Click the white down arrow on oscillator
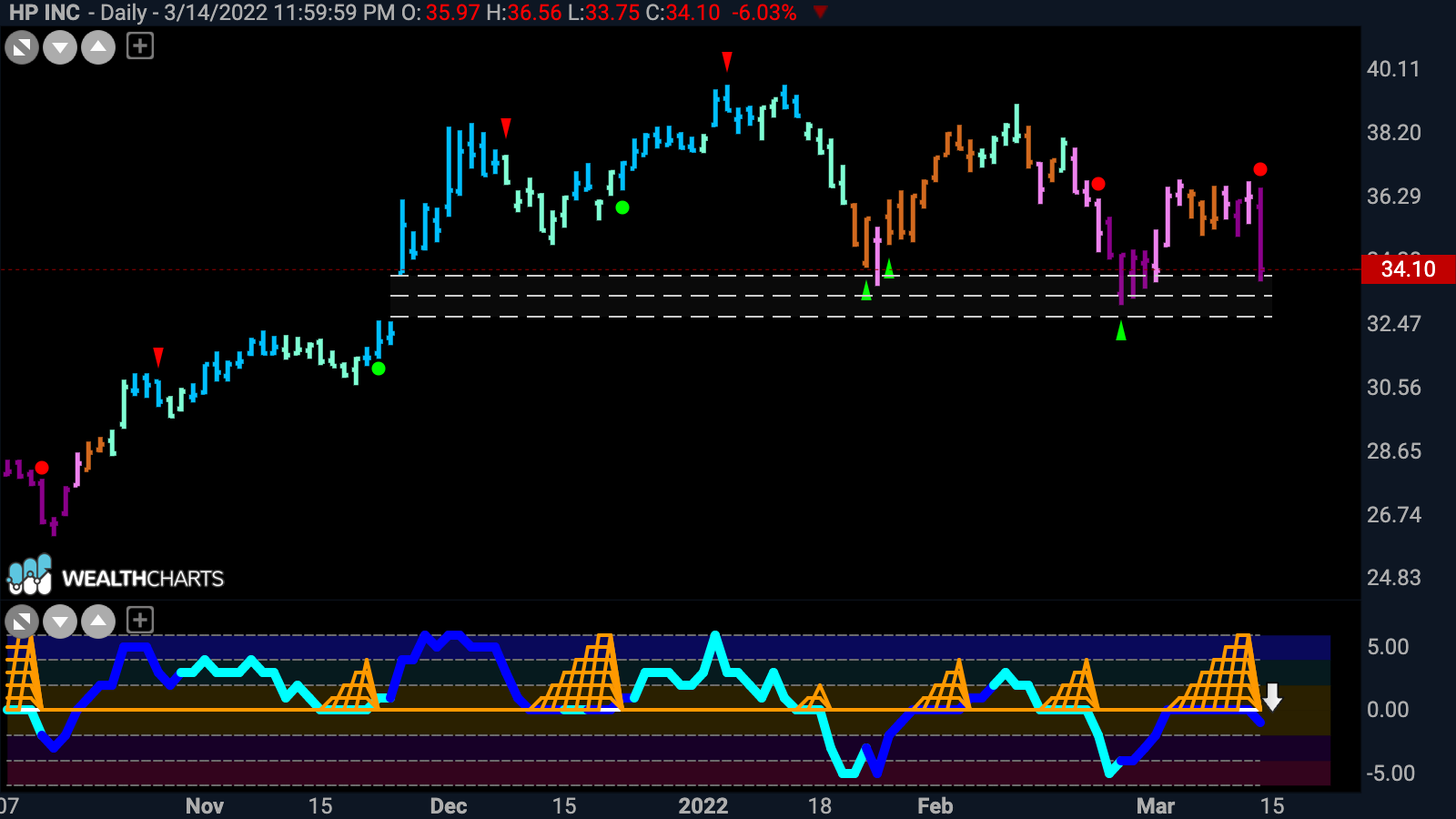1456x819 pixels. coord(1272,697)
